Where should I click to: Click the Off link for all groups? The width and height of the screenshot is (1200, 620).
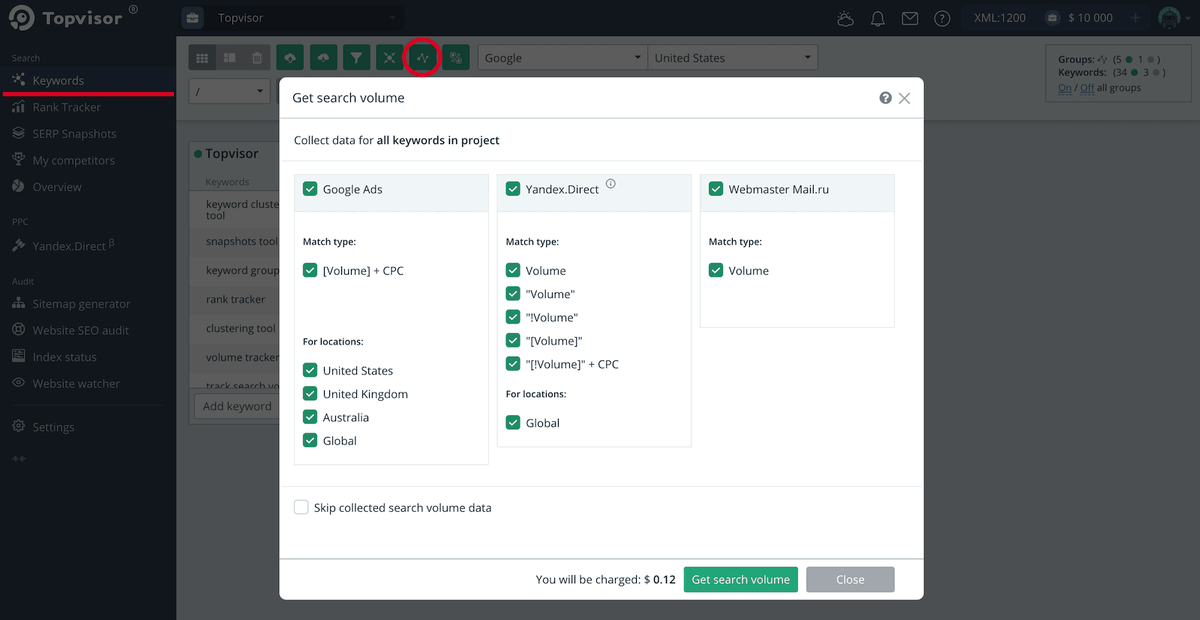(x=1087, y=88)
